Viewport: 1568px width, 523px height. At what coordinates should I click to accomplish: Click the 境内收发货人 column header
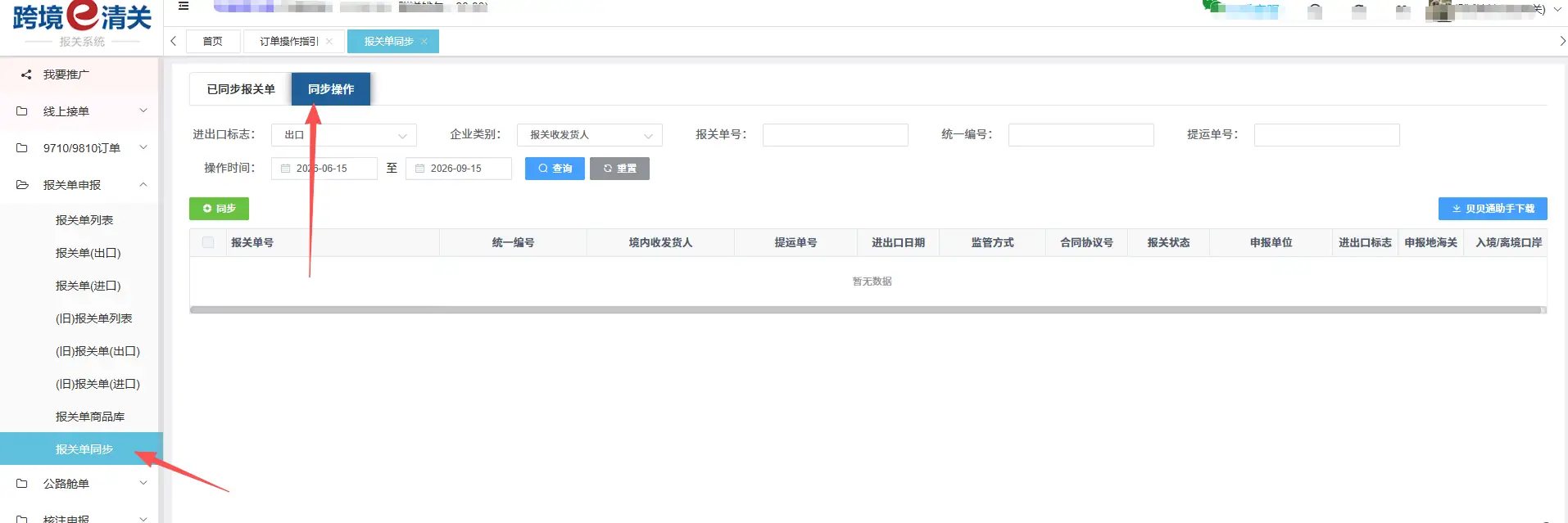(x=661, y=242)
